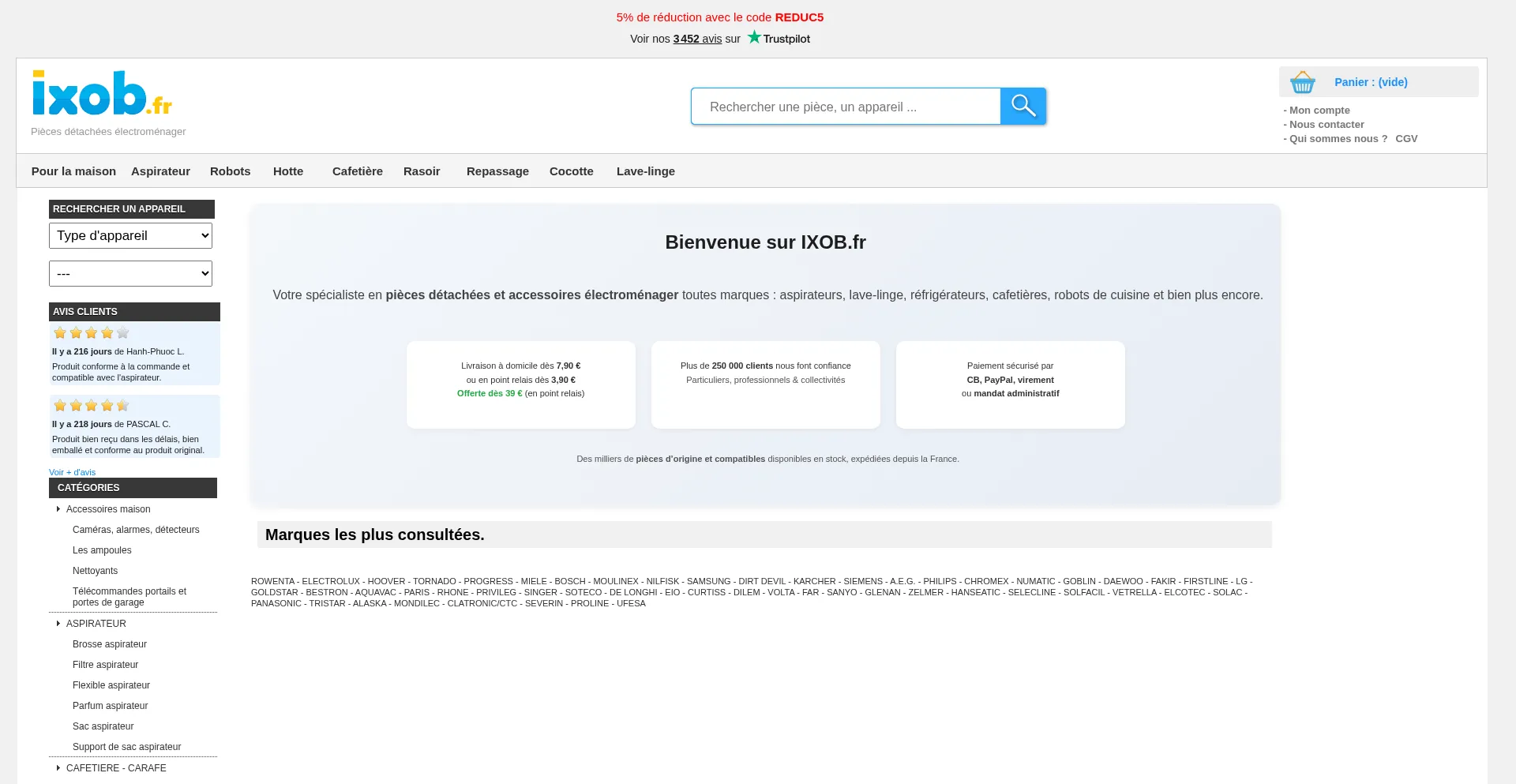Open the Pour la maison menu

pos(73,171)
